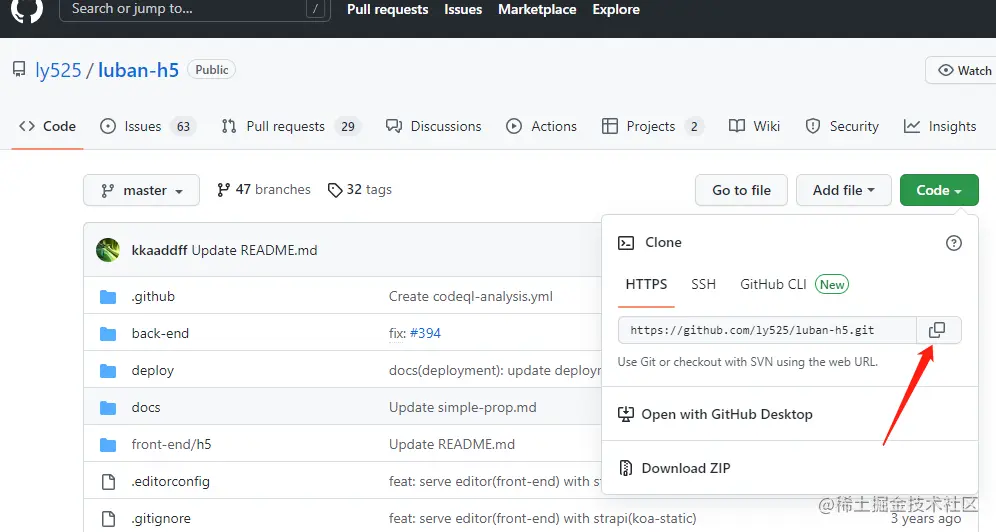996x532 pixels.
Task: Open the GitHub logo homepage
Action: 27,9
